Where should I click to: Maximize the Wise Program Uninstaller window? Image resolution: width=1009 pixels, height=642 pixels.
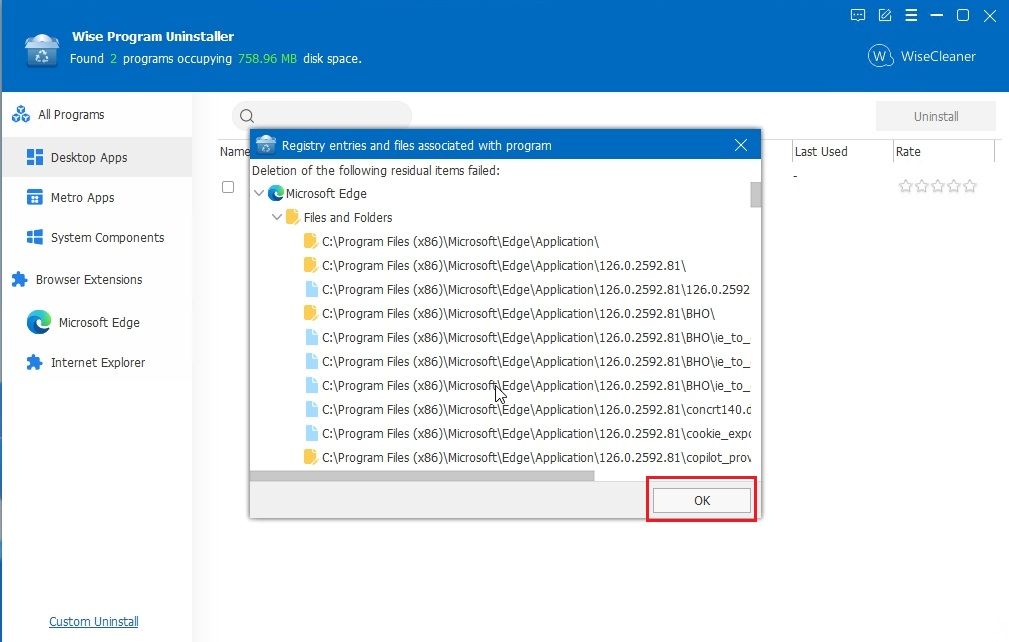point(963,15)
